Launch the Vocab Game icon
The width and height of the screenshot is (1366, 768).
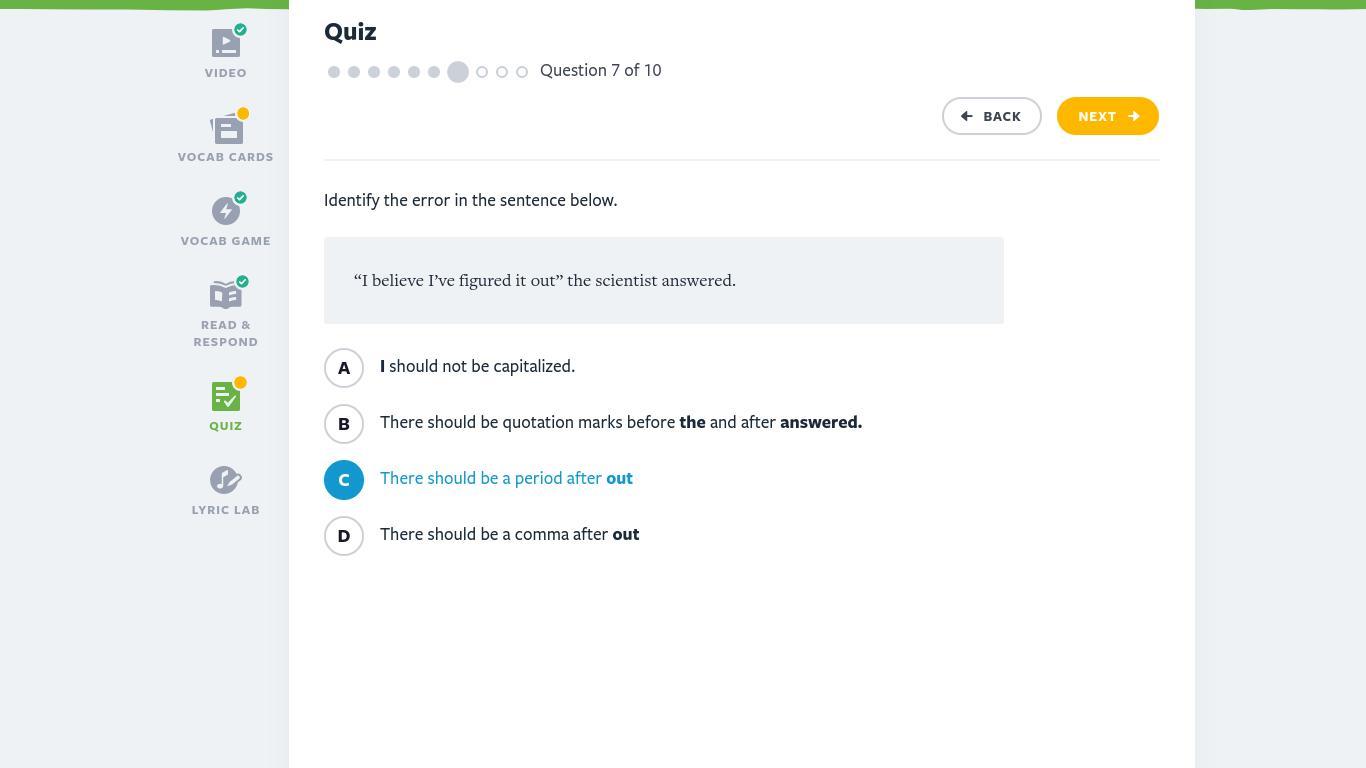click(x=226, y=212)
